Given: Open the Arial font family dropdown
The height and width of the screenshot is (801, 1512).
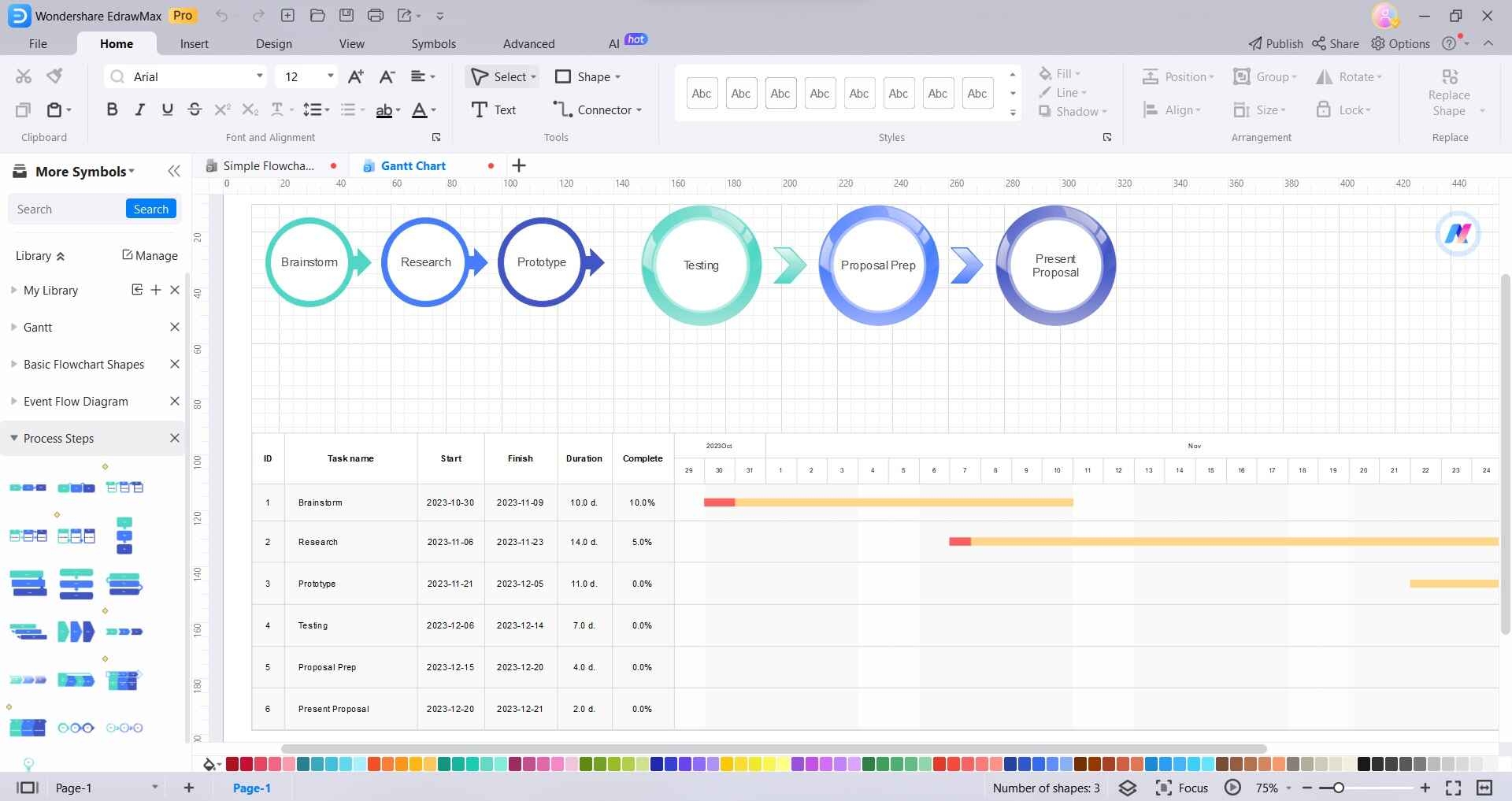Looking at the screenshot, I should click(260, 76).
